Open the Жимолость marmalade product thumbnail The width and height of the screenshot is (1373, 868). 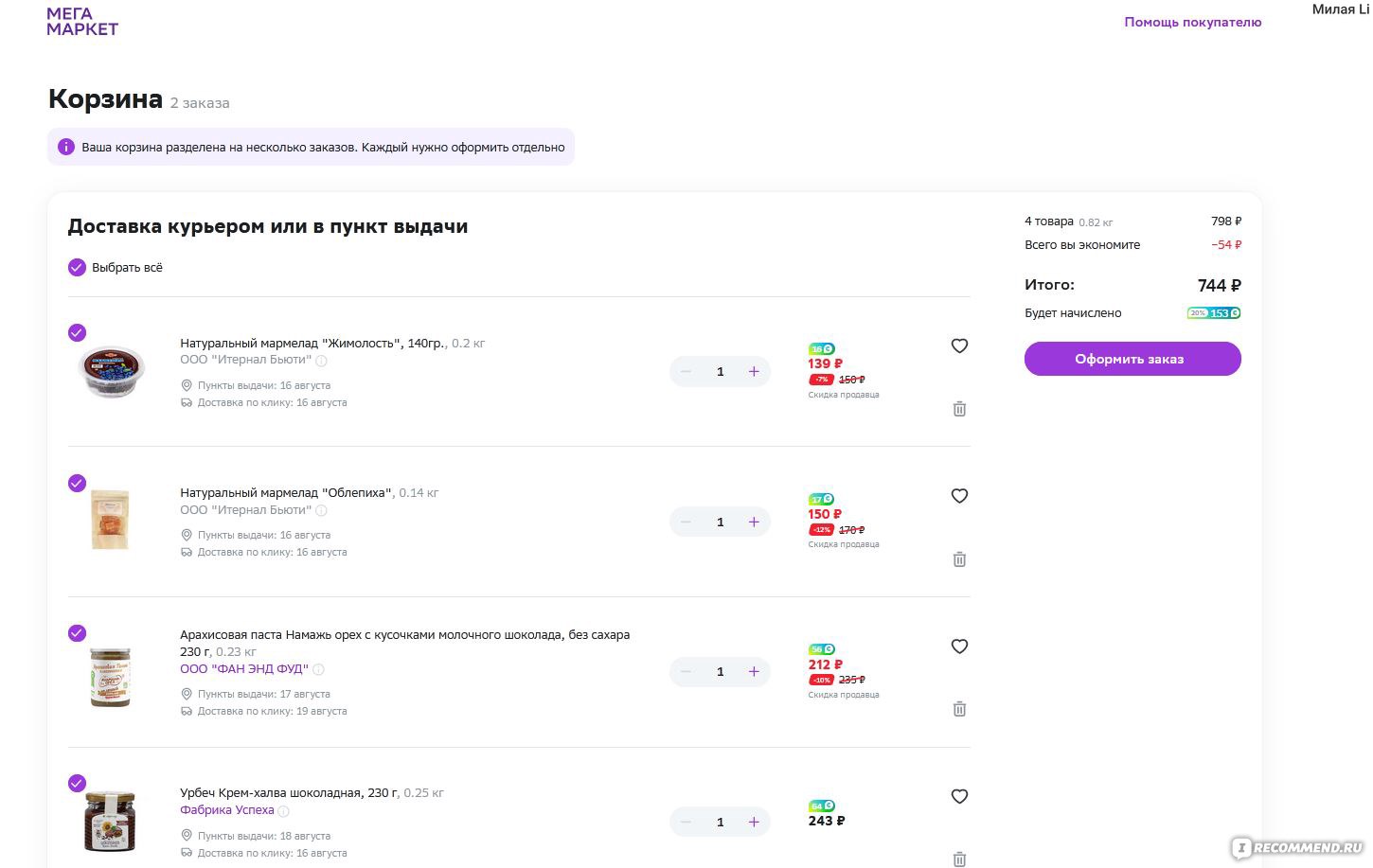(x=111, y=372)
